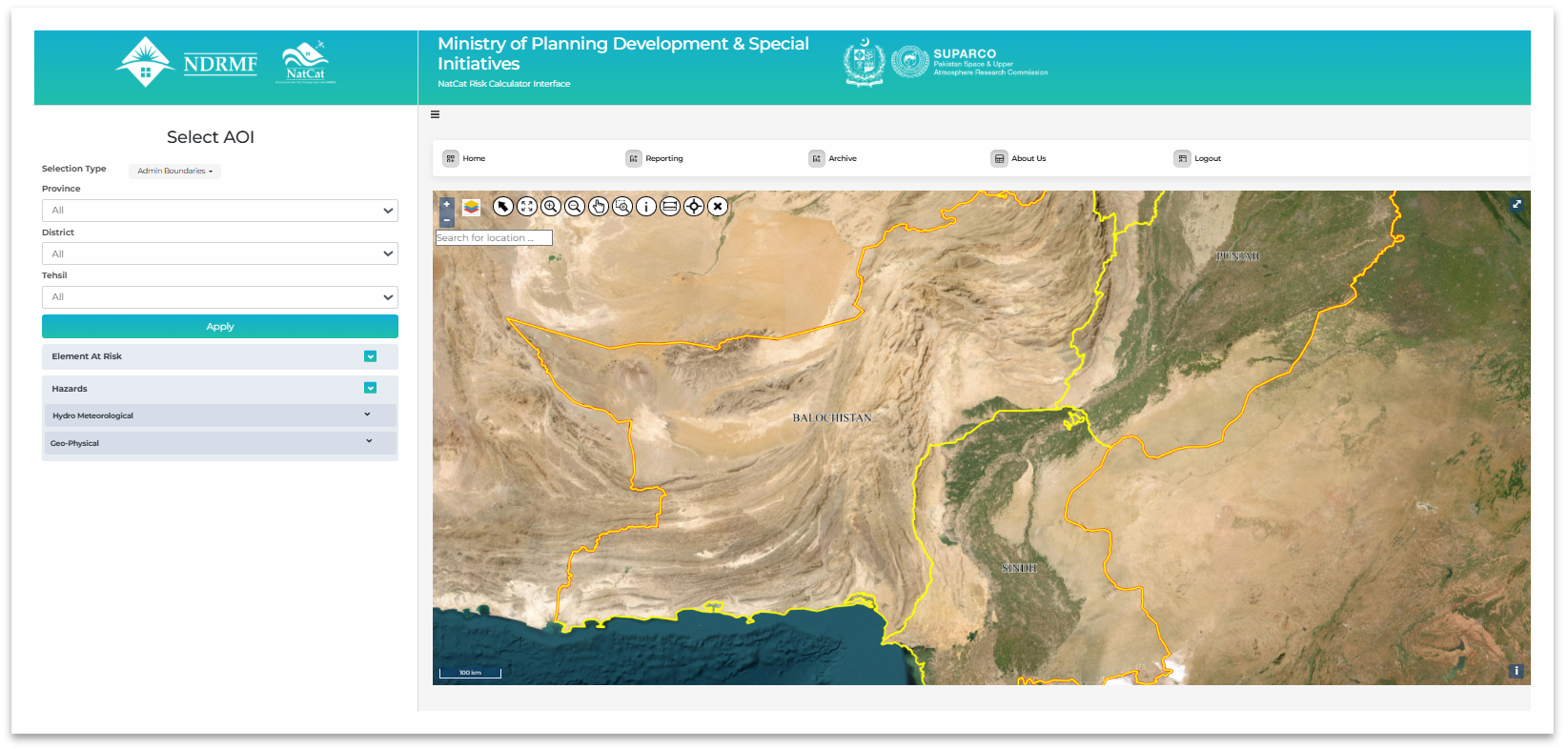Toggle the sidebar with hamburger icon

(435, 114)
